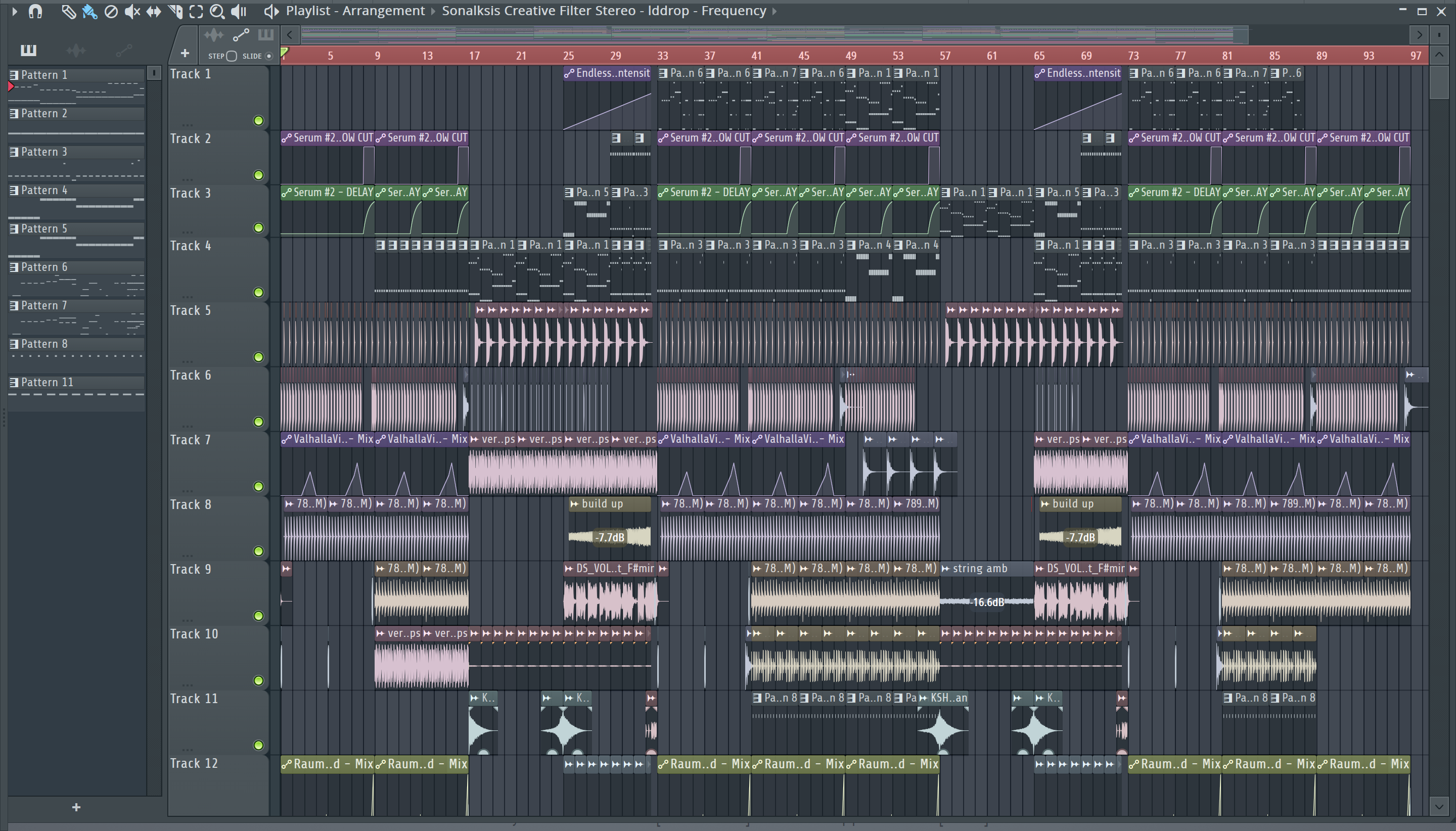
Task: Choose the Select marquee tool
Action: click(x=196, y=12)
